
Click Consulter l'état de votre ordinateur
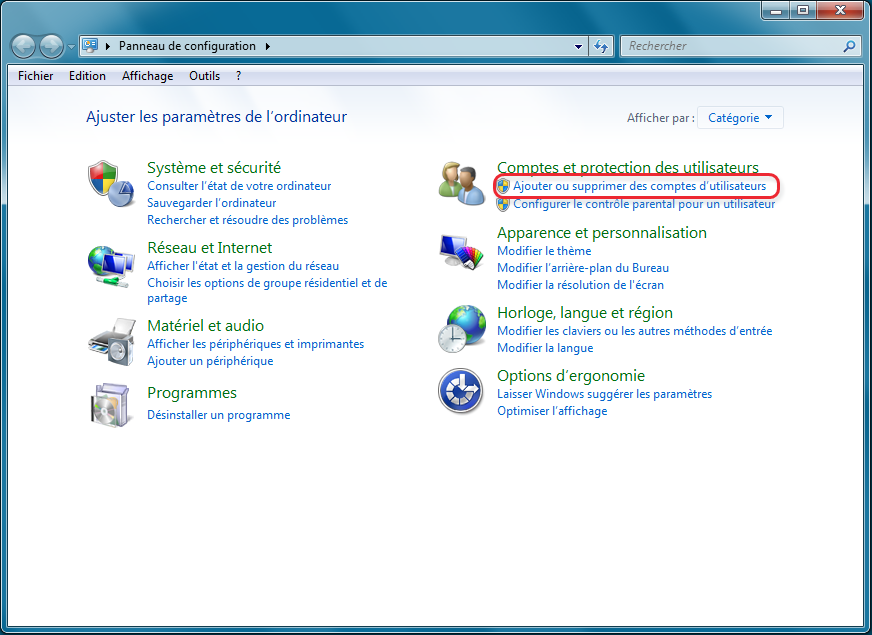(x=239, y=186)
